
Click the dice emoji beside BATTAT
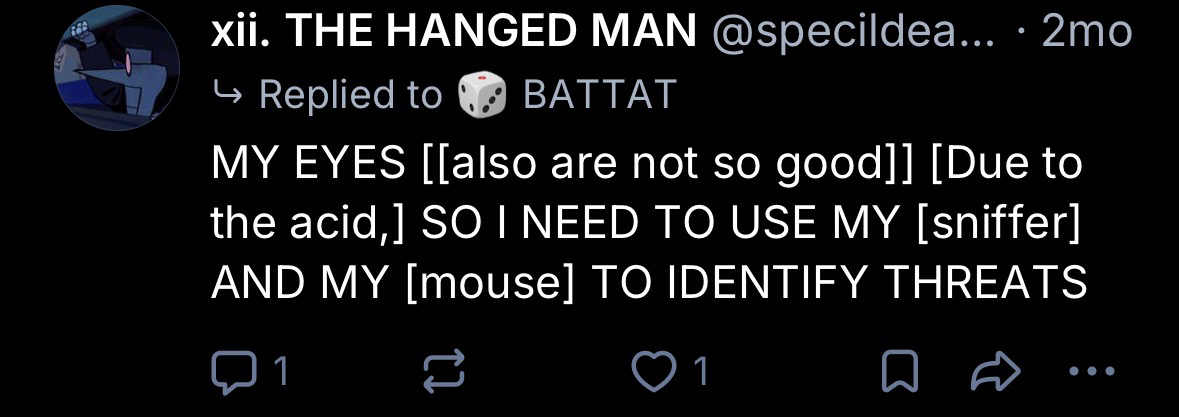tap(481, 95)
